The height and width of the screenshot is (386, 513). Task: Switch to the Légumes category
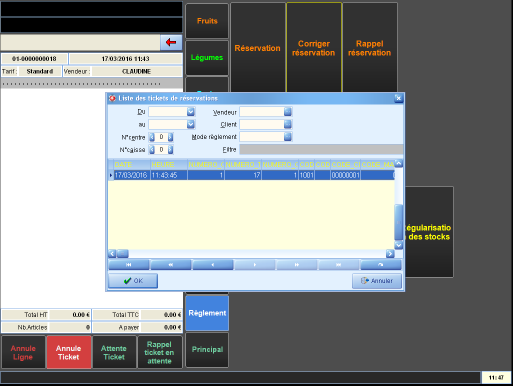point(207,58)
